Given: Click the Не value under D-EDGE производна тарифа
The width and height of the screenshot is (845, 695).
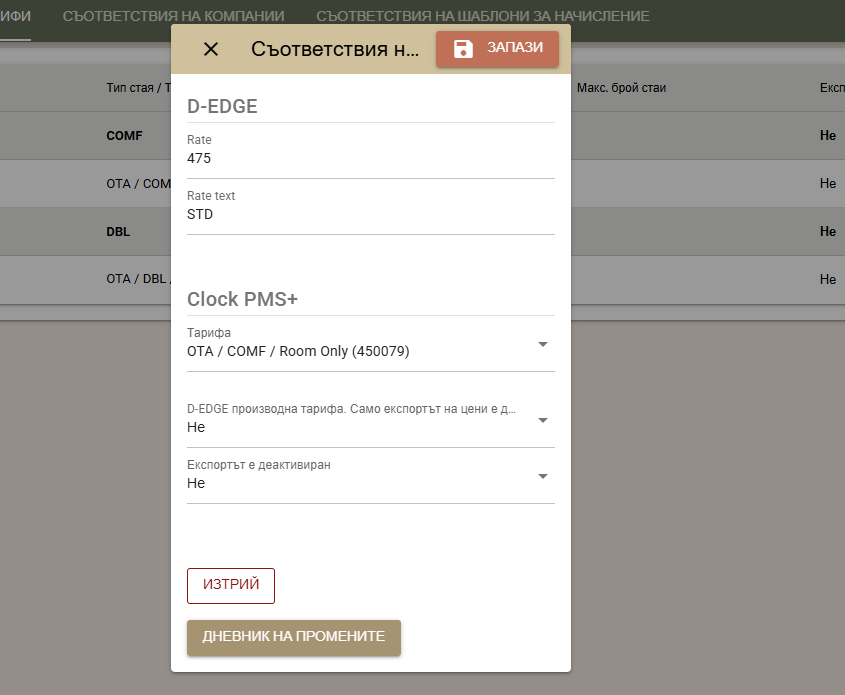Looking at the screenshot, I should 196,427.
